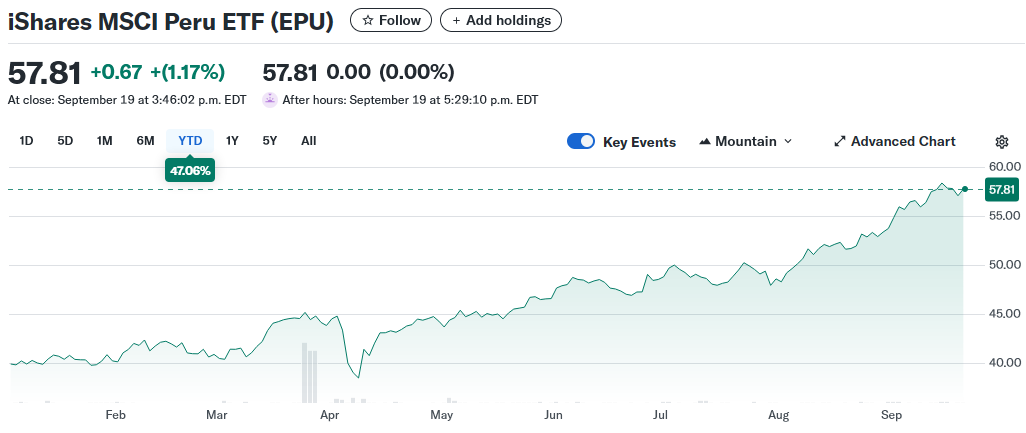Click the after-hours moon icon
The width and height of the screenshot is (1026, 433).
[269, 100]
